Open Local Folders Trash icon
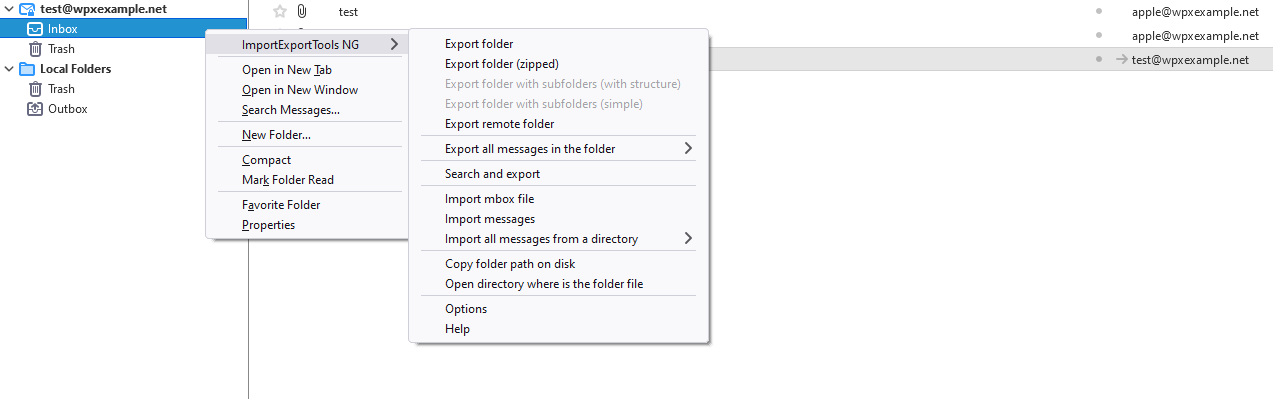 point(35,89)
